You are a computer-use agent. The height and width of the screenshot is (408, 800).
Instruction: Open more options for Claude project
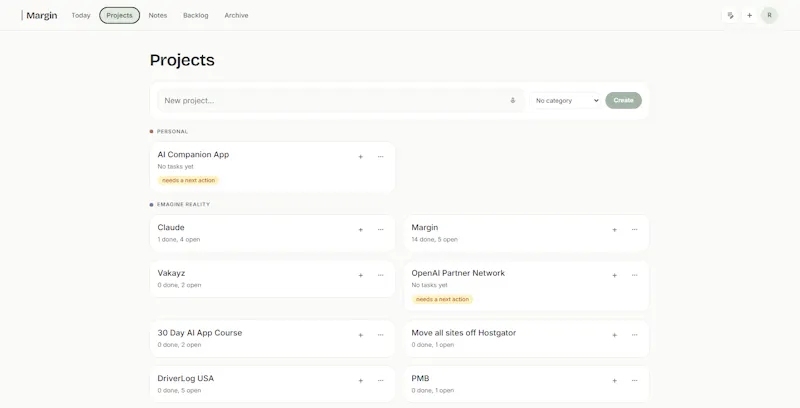(x=381, y=230)
